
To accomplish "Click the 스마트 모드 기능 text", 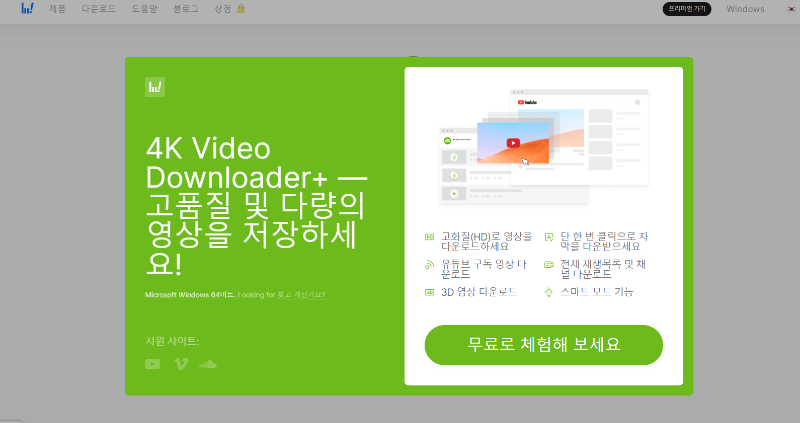I will click(x=597, y=292).
